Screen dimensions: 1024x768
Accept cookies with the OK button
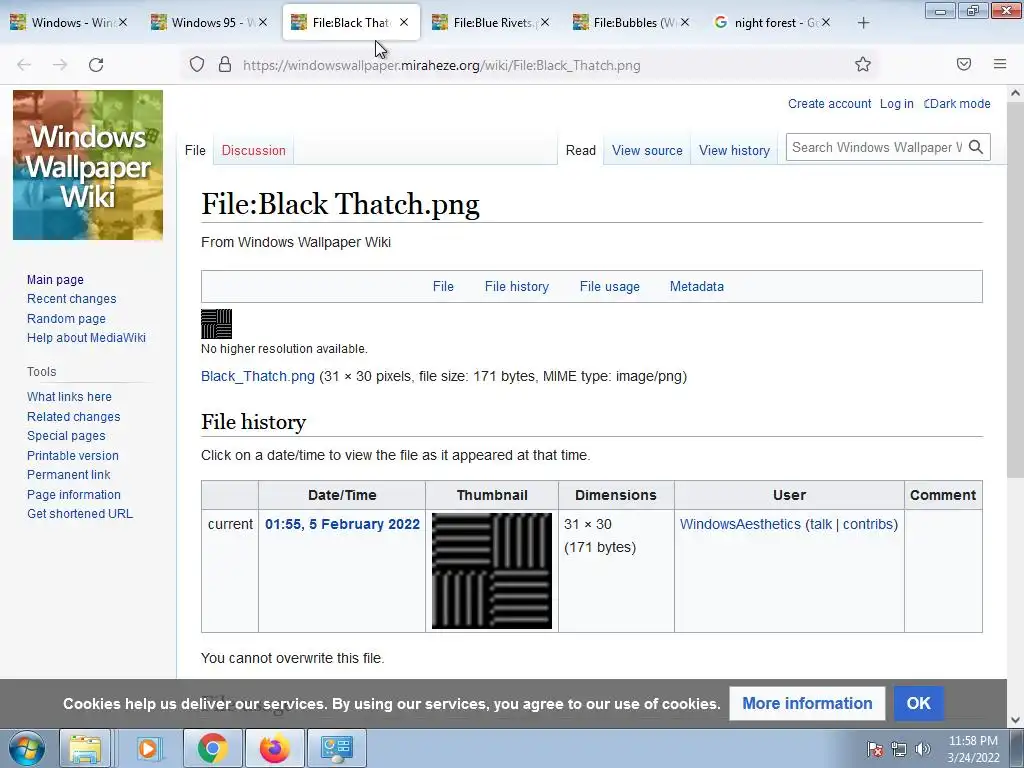(x=918, y=703)
